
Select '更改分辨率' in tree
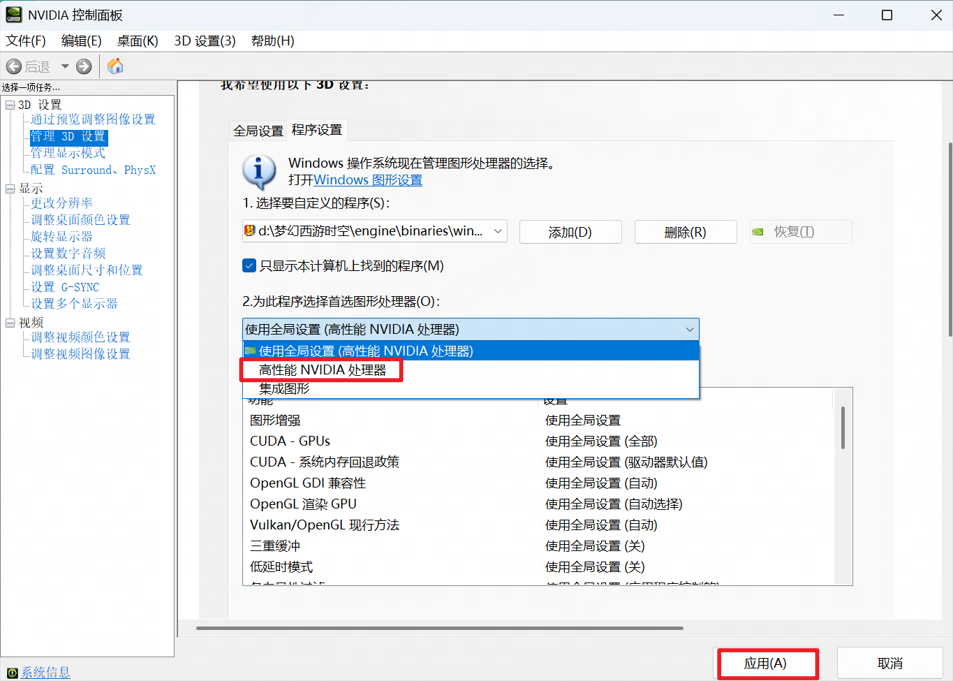[x=62, y=203]
